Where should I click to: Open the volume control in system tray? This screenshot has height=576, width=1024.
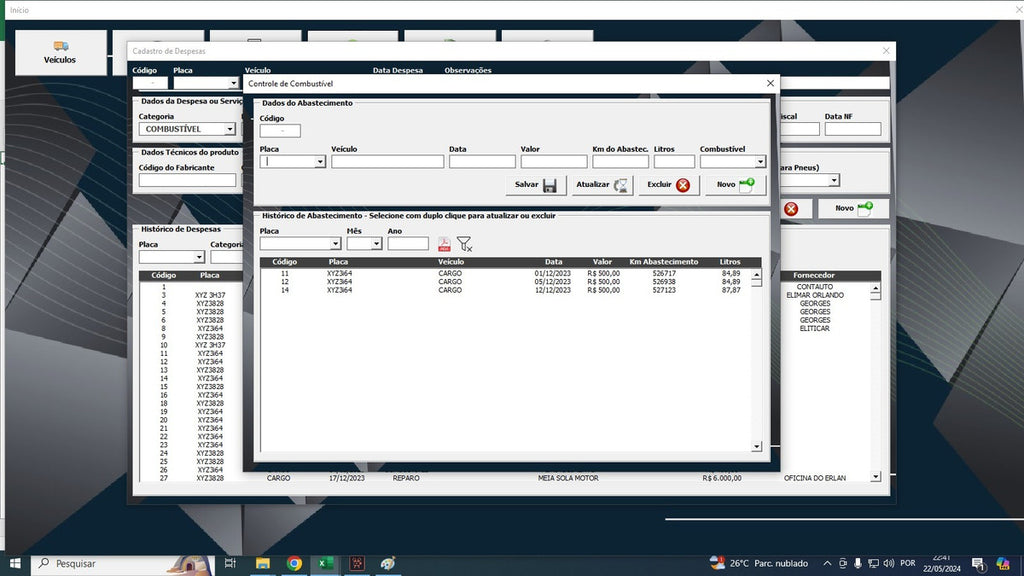click(x=889, y=563)
